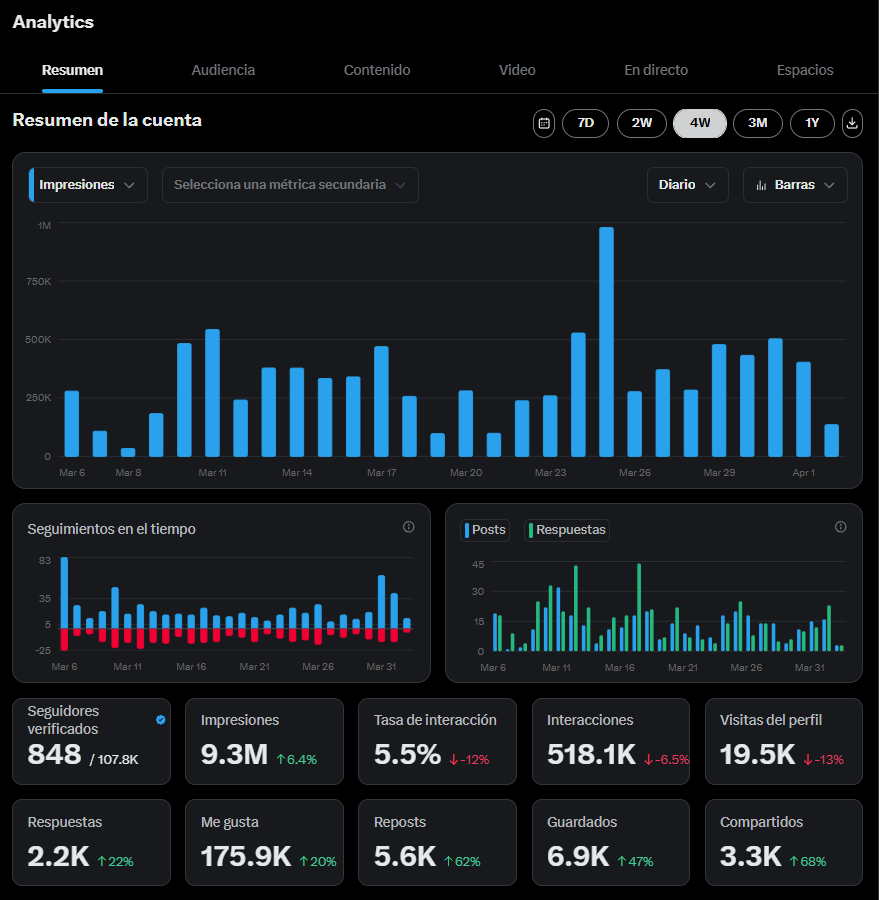
Task: Select the 3M time range button
Action: 757,123
